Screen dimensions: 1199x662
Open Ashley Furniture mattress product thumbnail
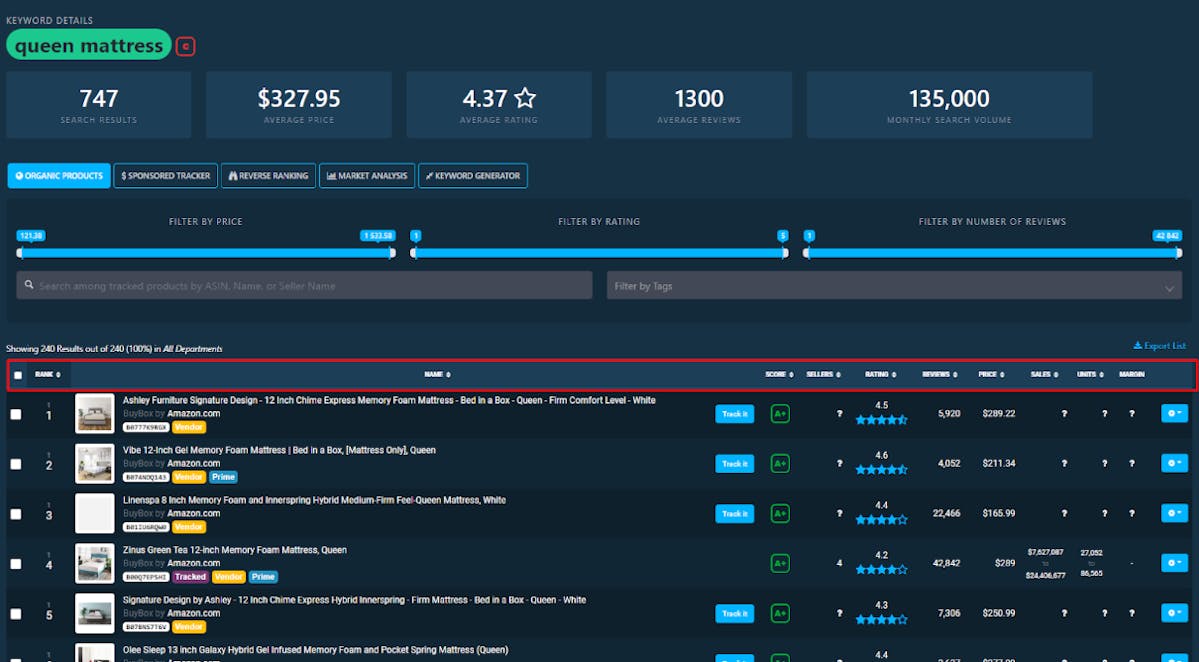click(x=95, y=414)
